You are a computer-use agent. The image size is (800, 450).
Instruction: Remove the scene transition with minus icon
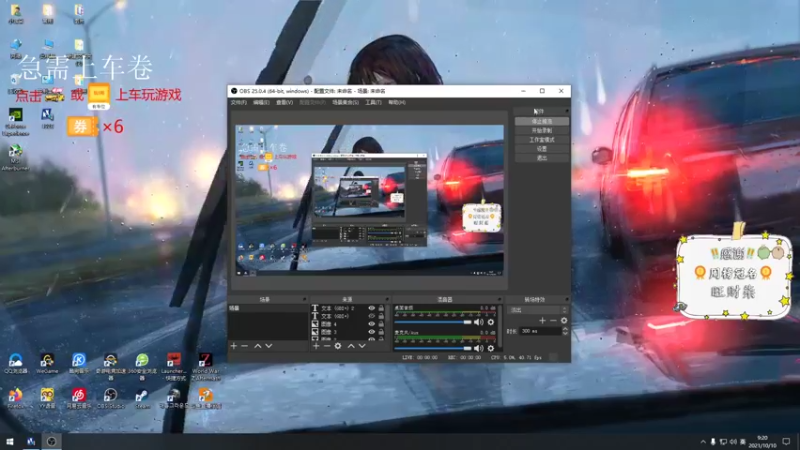tap(553, 320)
